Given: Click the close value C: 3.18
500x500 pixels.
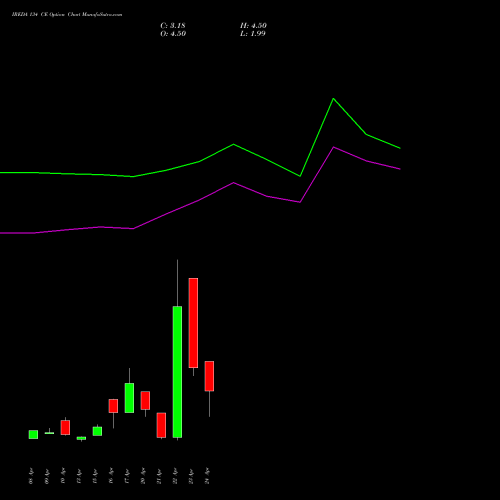Looking at the screenshot, I should (173, 26).
